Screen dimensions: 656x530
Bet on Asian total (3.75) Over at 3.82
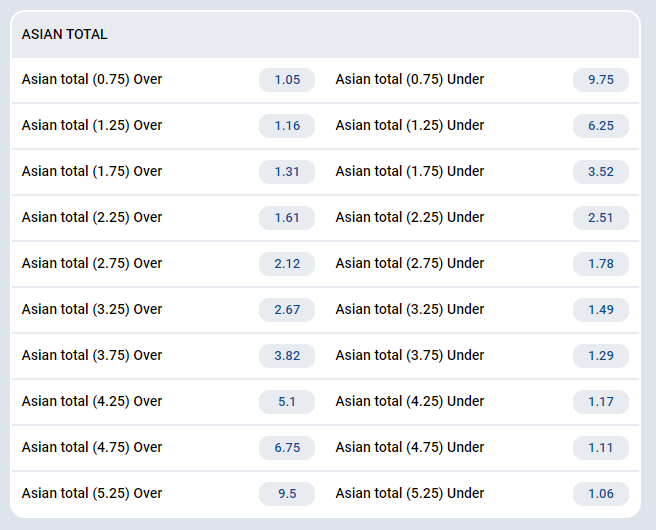coord(286,356)
